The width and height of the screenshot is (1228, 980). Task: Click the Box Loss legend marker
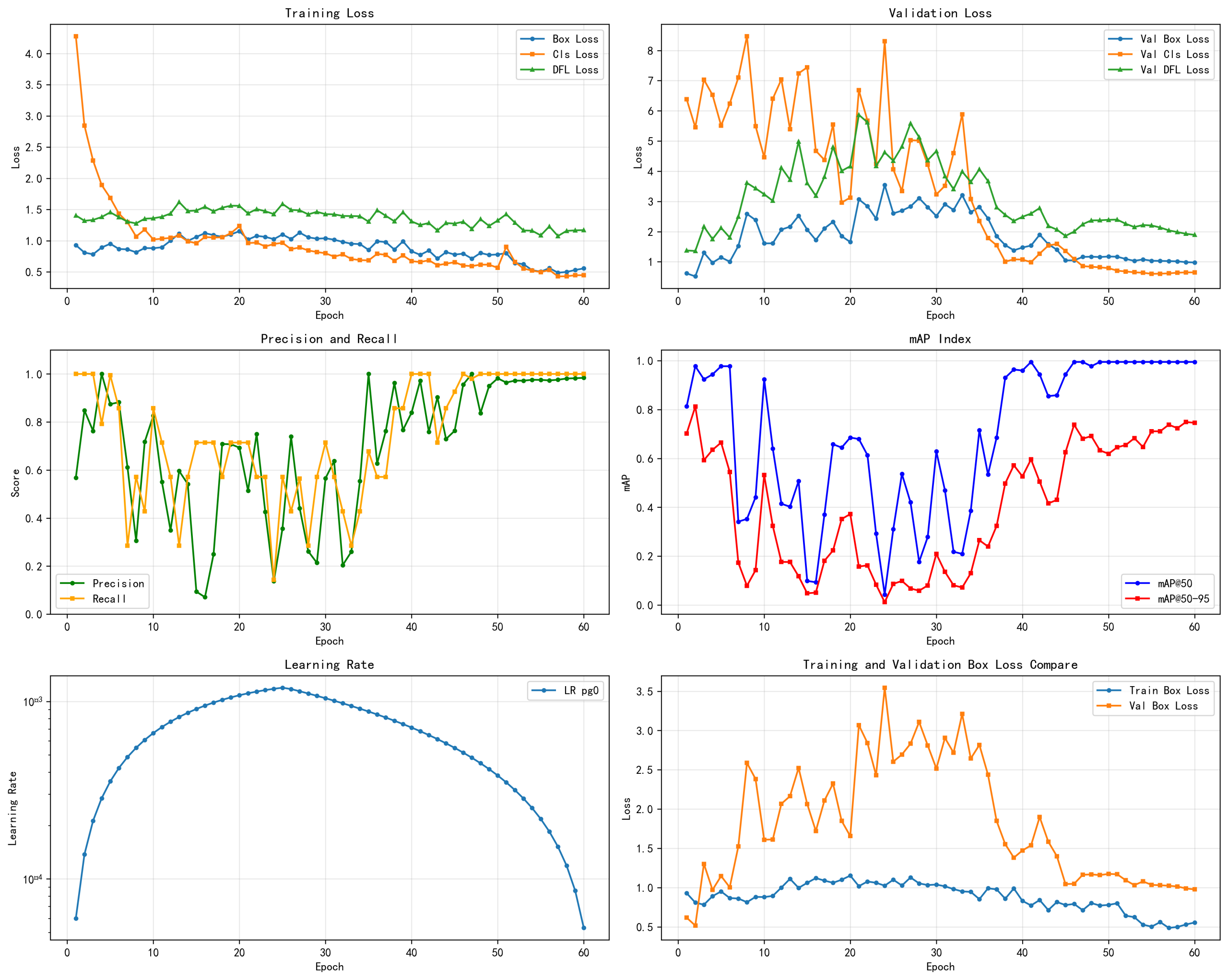click(532, 39)
